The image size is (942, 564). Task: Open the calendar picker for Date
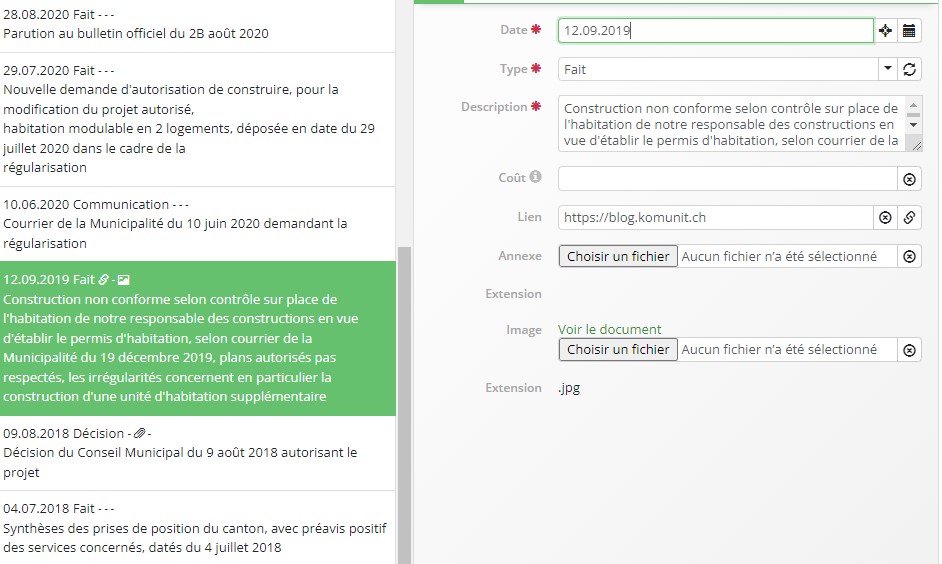click(909, 31)
